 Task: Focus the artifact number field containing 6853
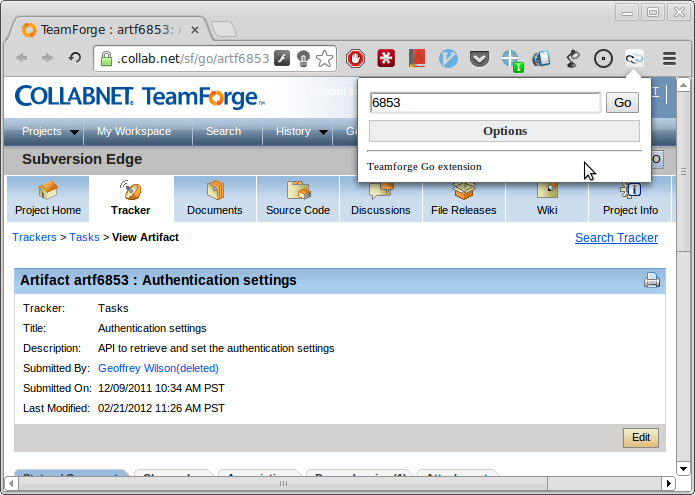click(x=485, y=103)
